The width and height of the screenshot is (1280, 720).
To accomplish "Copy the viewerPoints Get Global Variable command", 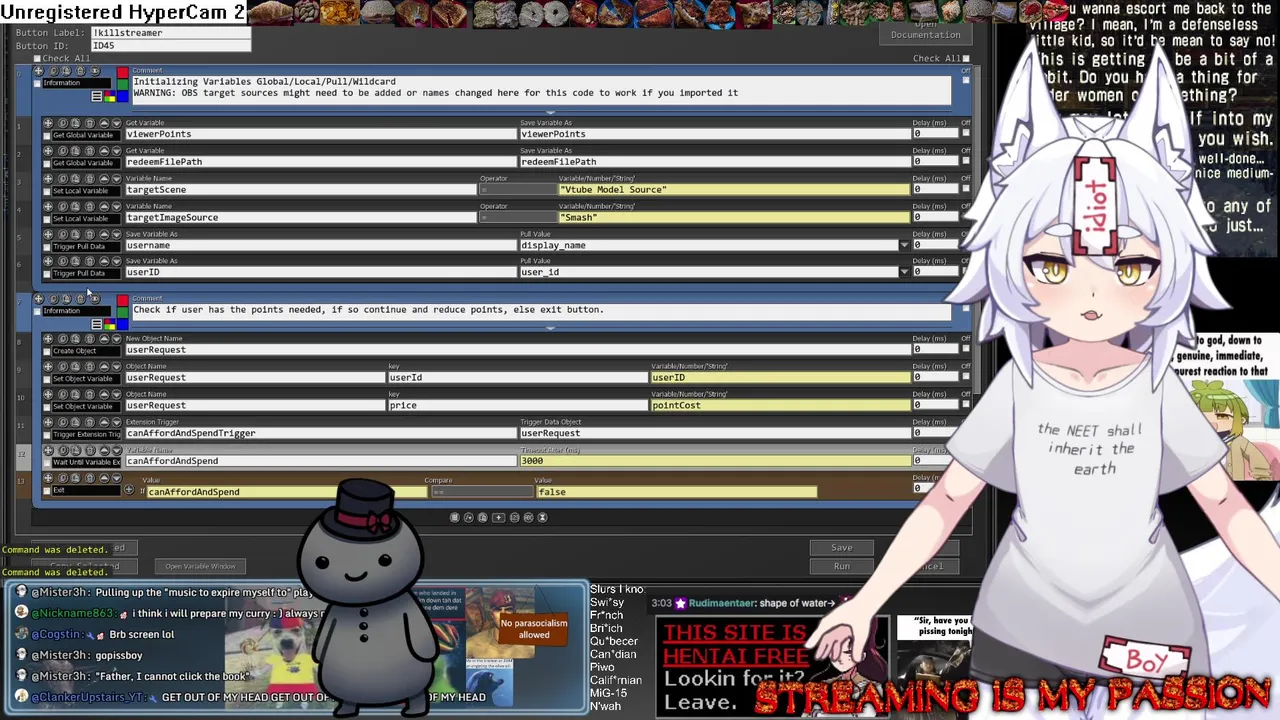I will (x=62, y=123).
